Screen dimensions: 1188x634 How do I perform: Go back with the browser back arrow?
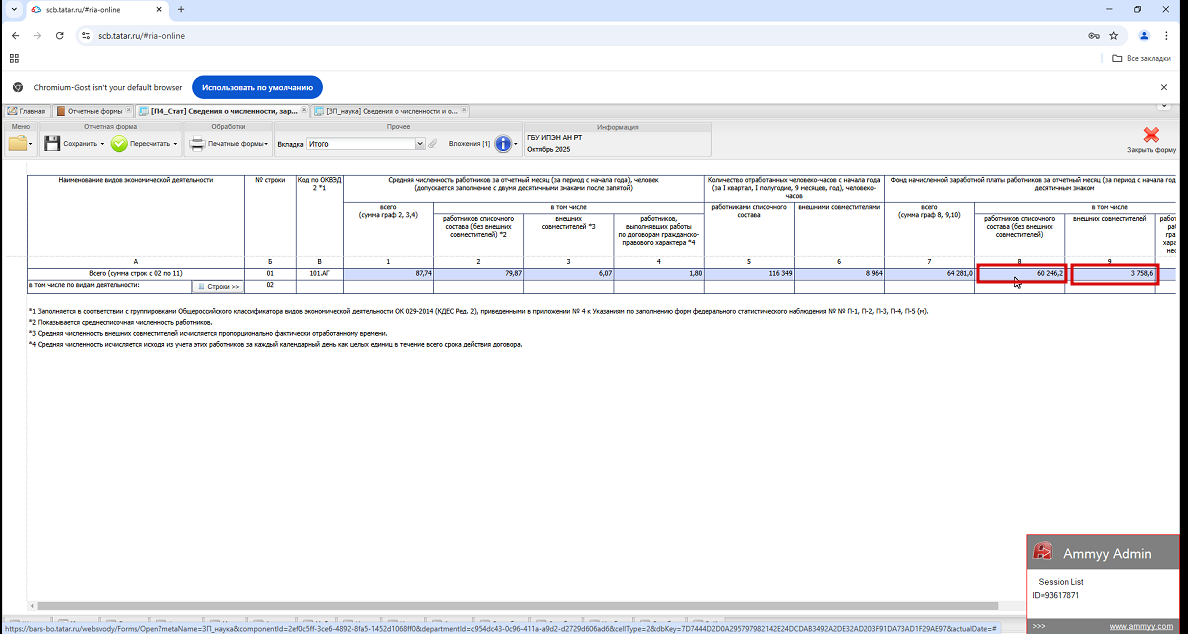click(15, 36)
